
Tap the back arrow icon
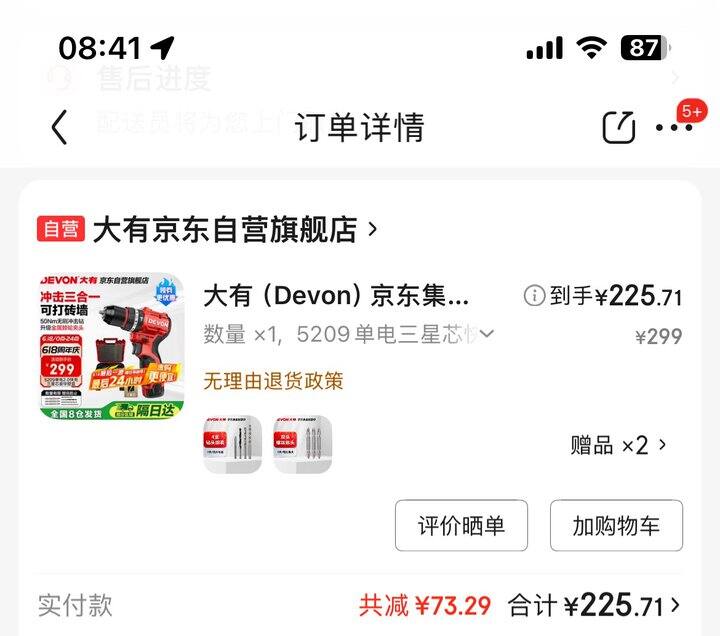pyautogui.click(x=60, y=127)
